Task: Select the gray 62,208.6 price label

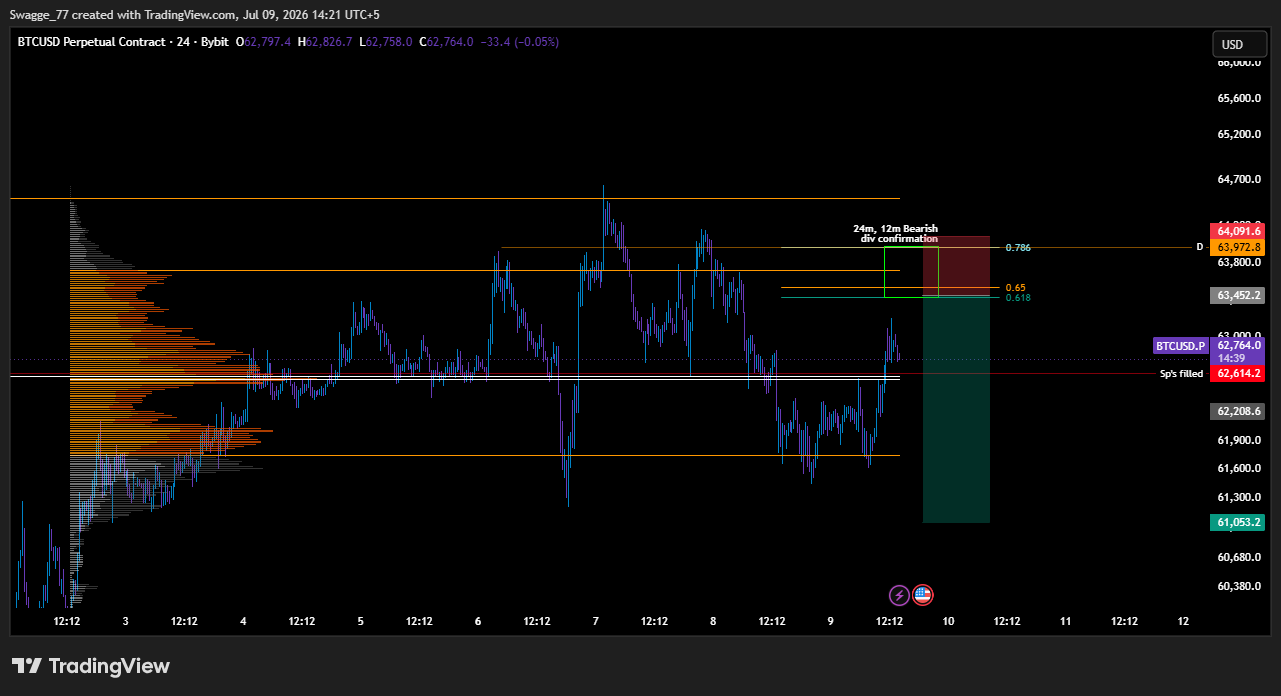Action: (x=1237, y=411)
